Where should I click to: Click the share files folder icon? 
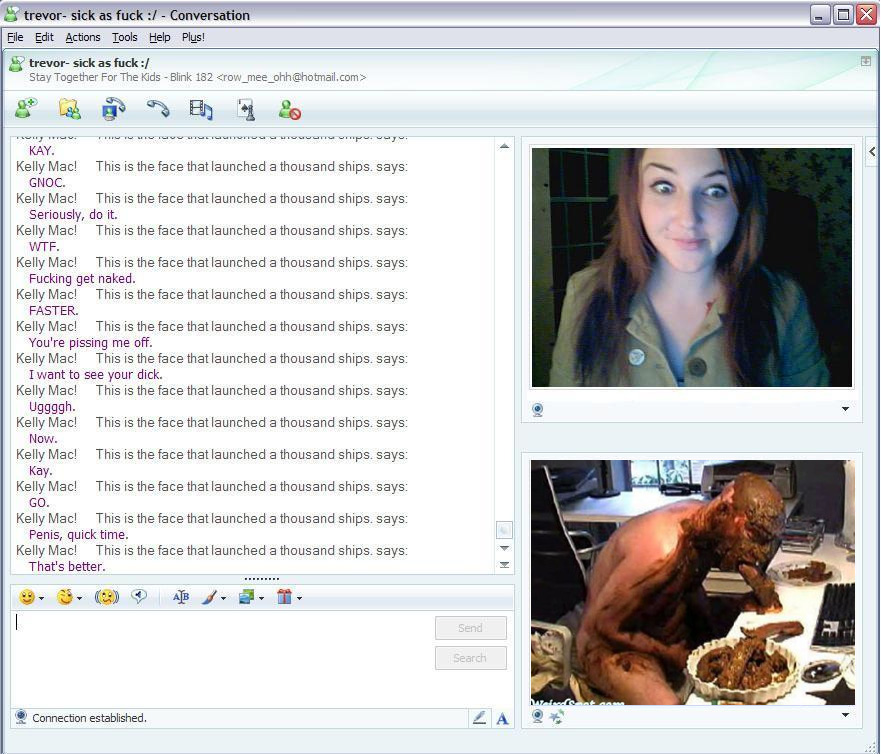pos(69,109)
